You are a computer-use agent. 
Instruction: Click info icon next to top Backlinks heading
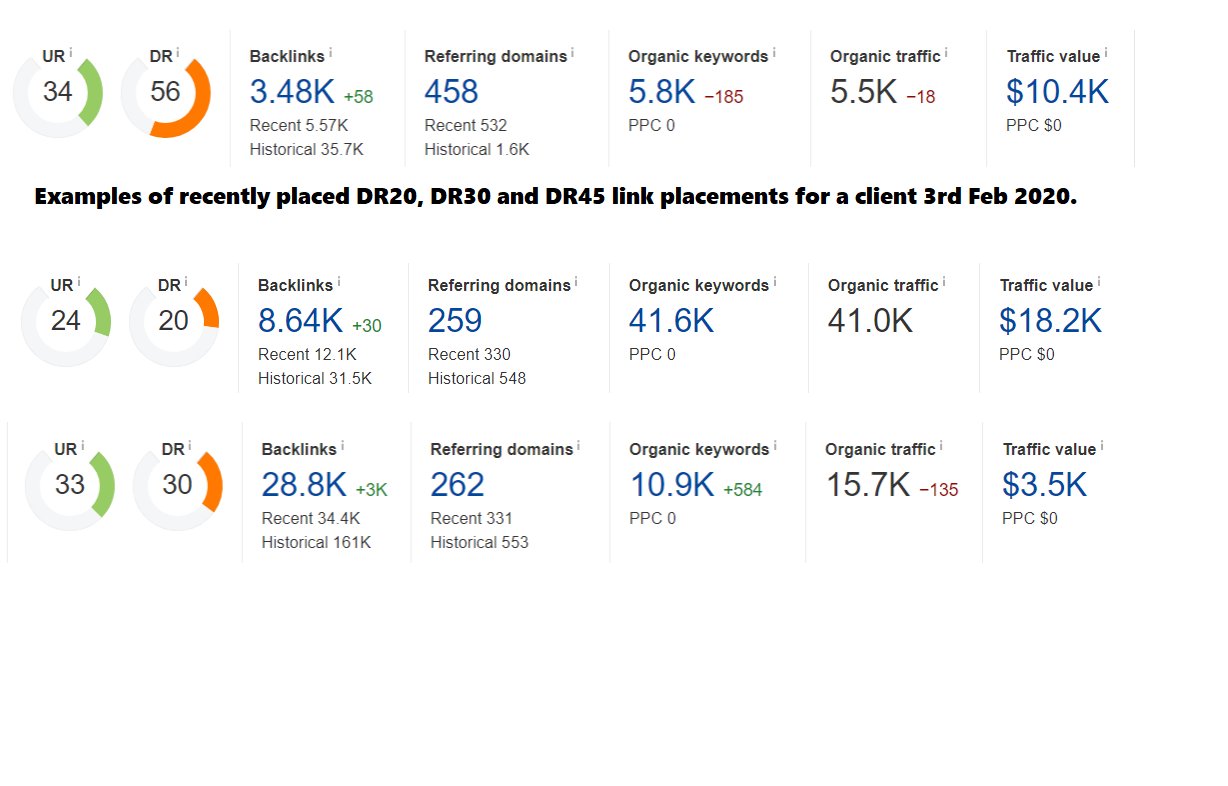click(x=331, y=53)
